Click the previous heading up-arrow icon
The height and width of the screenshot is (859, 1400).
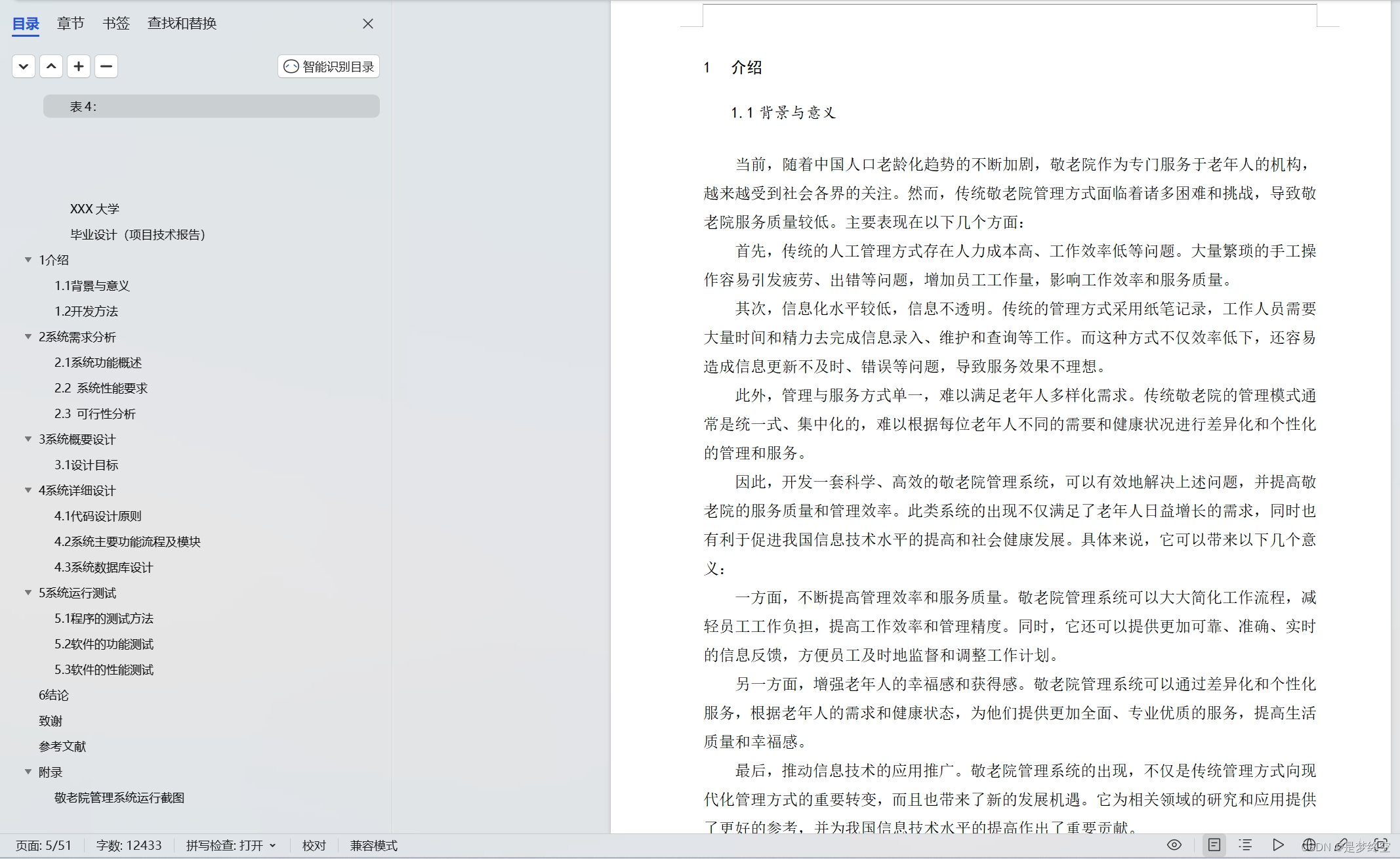pyautogui.click(x=51, y=66)
